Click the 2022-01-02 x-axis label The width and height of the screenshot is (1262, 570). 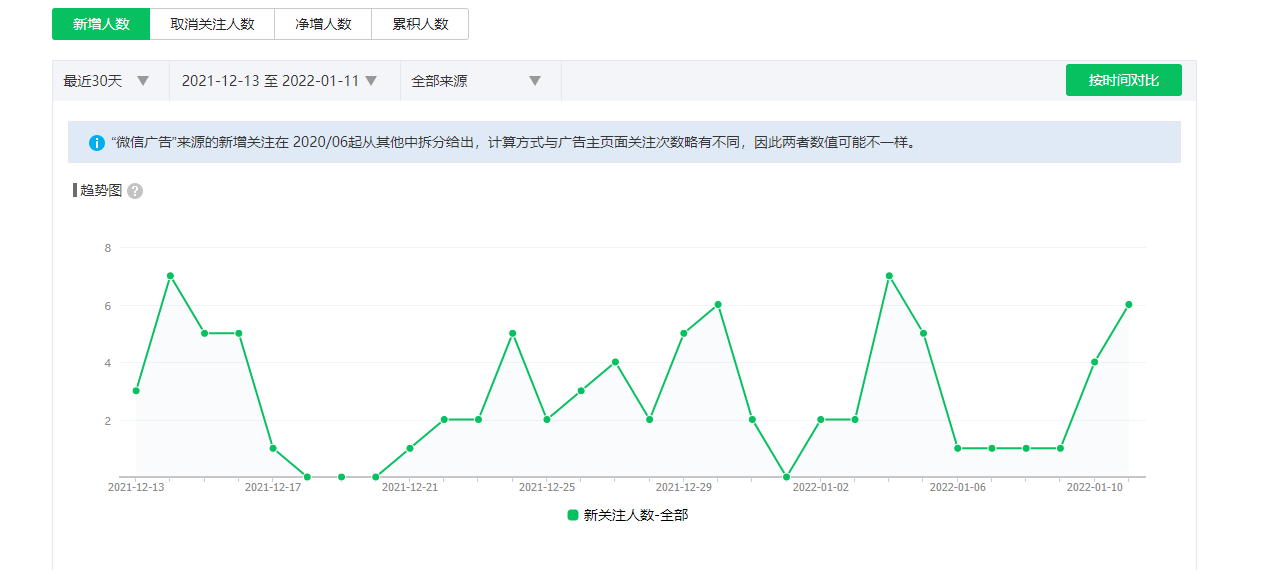[x=820, y=488]
